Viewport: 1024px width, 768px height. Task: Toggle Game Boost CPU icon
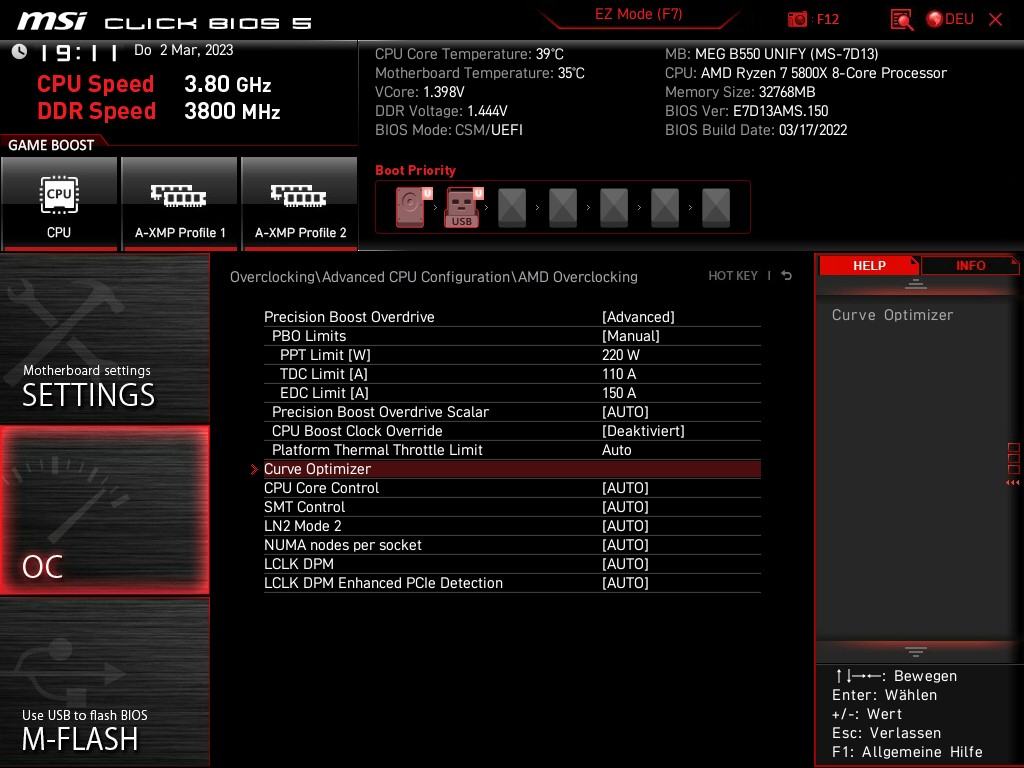click(x=59, y=203)
